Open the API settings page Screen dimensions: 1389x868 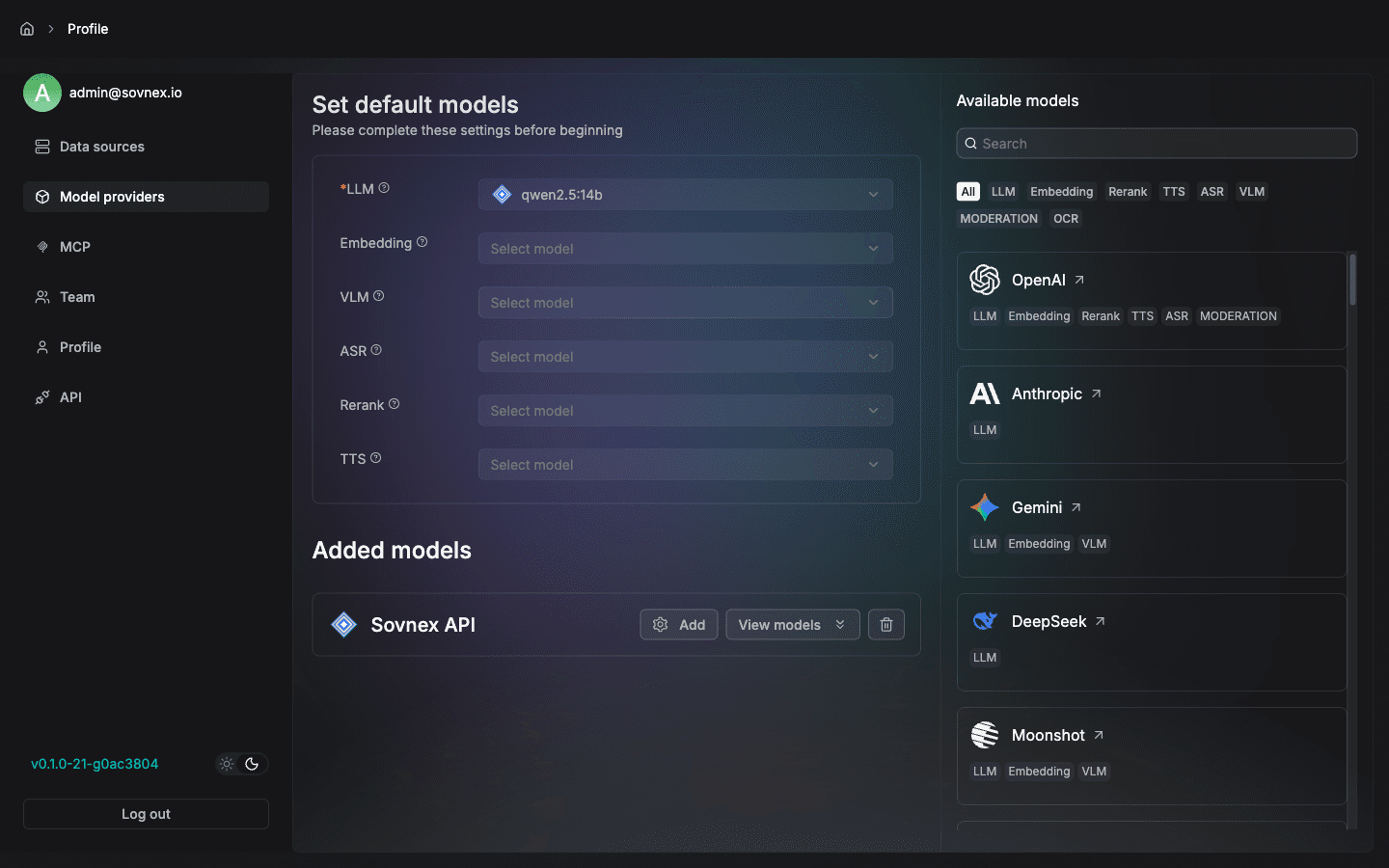coord(146,397)
